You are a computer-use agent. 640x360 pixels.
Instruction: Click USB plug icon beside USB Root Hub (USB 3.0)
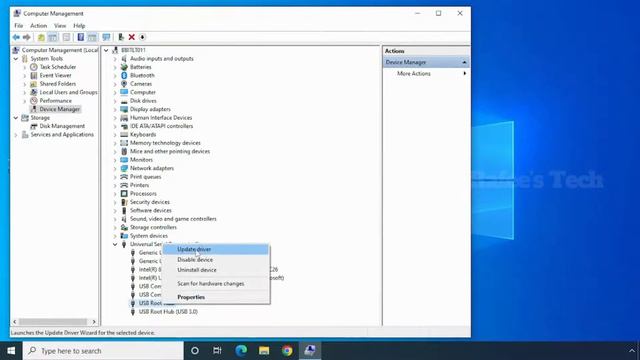(133, 312)
